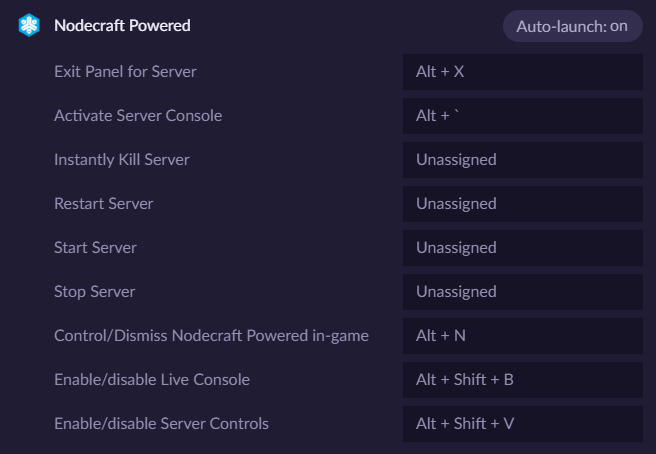Edit the Alt + N in-game control hotkey
This screenshot has height=454, width=656.
523,336
